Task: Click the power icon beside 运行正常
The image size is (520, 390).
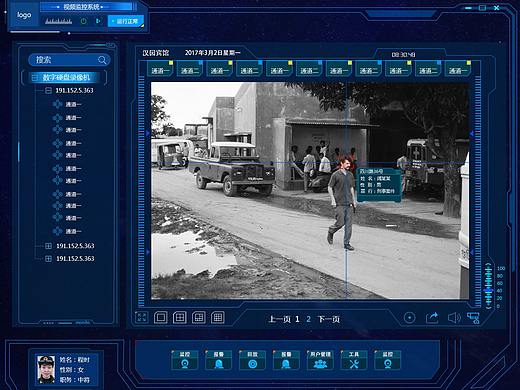Action: click(83, 21)
